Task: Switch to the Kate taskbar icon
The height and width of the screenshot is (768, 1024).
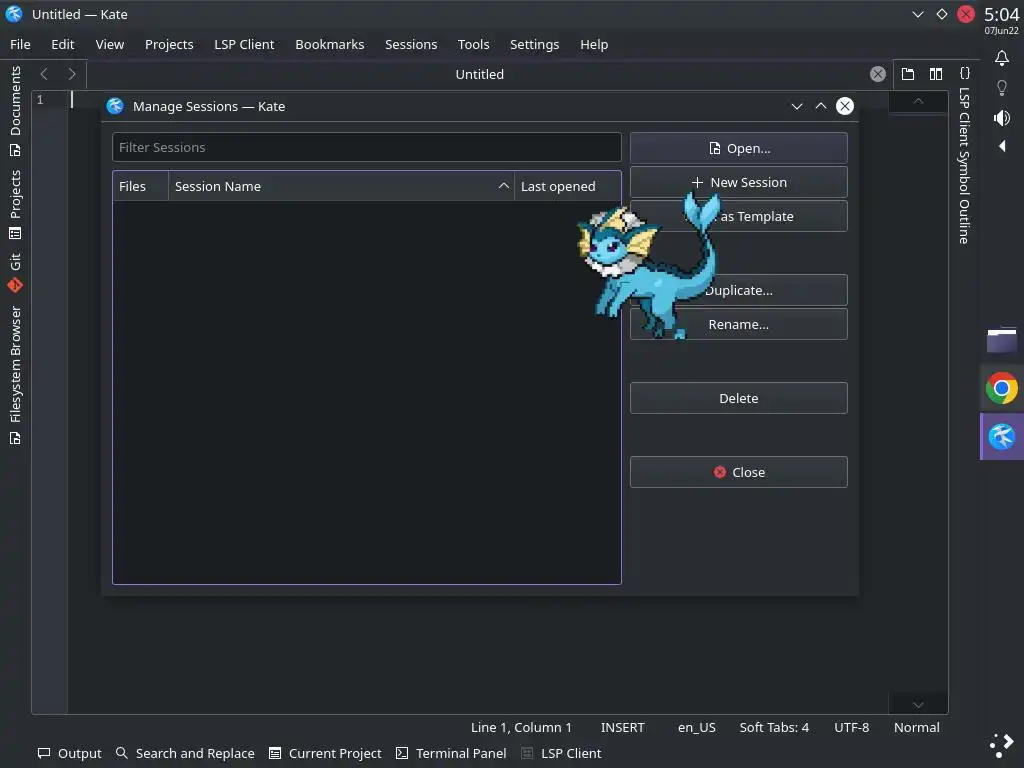Action: pyautogui.click(x=1002, y=436)
